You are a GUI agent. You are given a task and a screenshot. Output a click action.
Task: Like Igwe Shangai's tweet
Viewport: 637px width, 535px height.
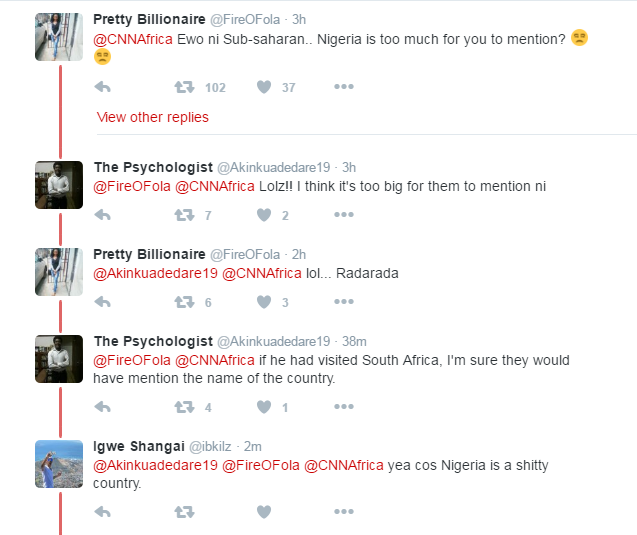click(x=264, y=512)
